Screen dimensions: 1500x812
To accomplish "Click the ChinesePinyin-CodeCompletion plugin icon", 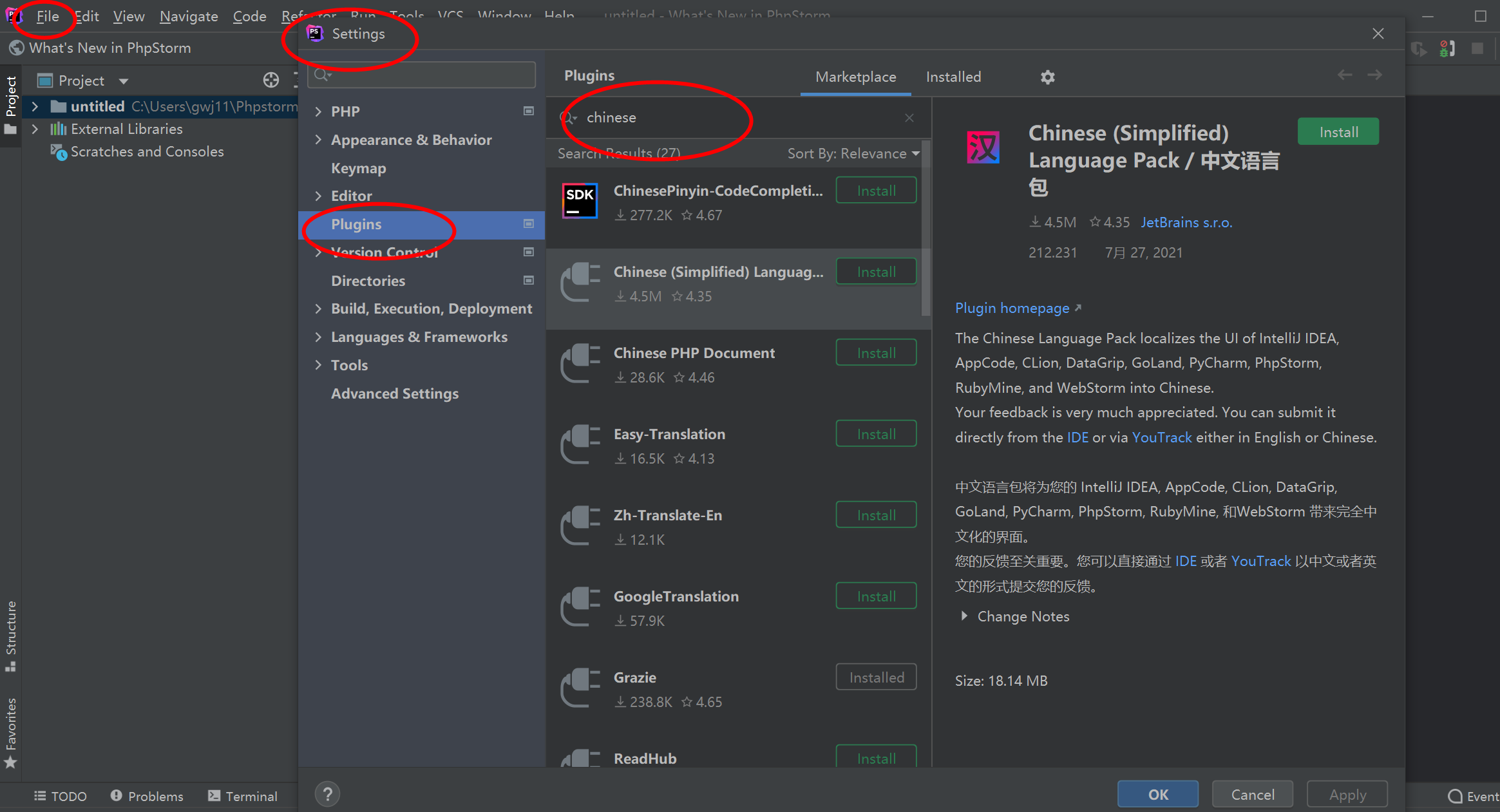I will pos(580,201).
